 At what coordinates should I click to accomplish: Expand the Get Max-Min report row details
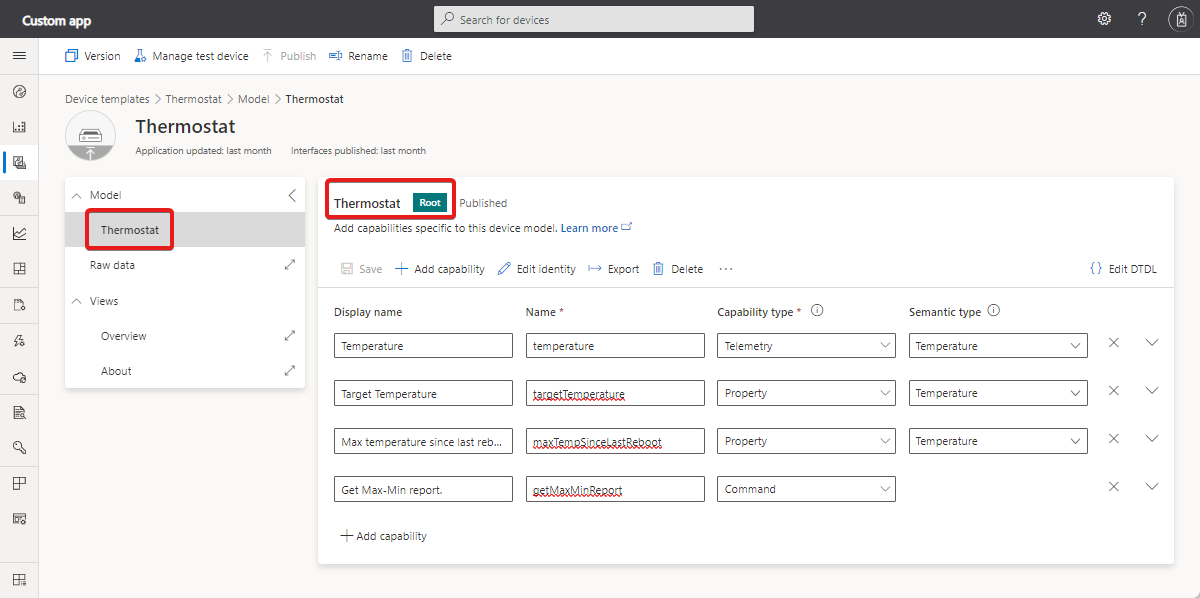[1151, 487]
